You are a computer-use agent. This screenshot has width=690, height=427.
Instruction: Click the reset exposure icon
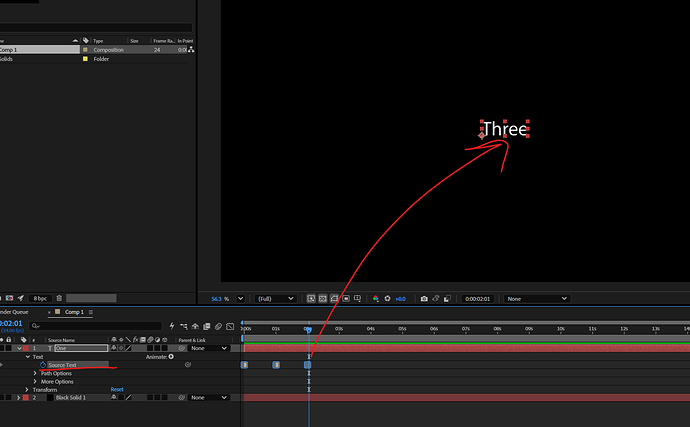(x=387, y=298)
